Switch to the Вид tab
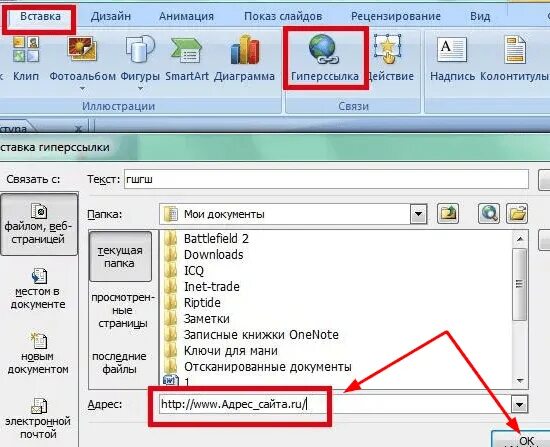 coord(480,16)
